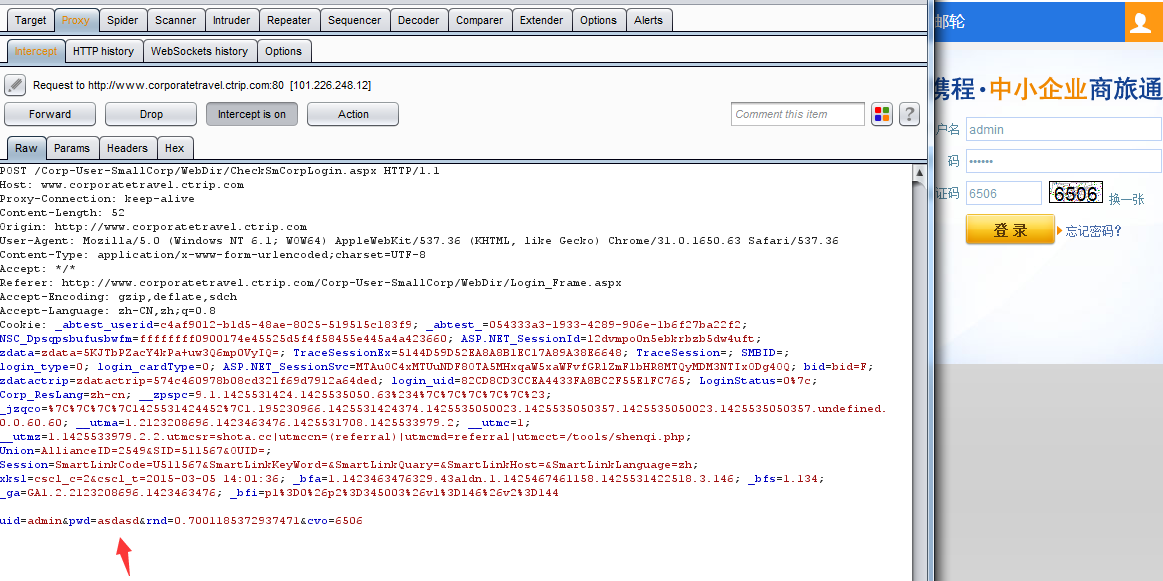Open the Proxy Options sub-tab
The image size is (1163, 581).
coord(283,51)
